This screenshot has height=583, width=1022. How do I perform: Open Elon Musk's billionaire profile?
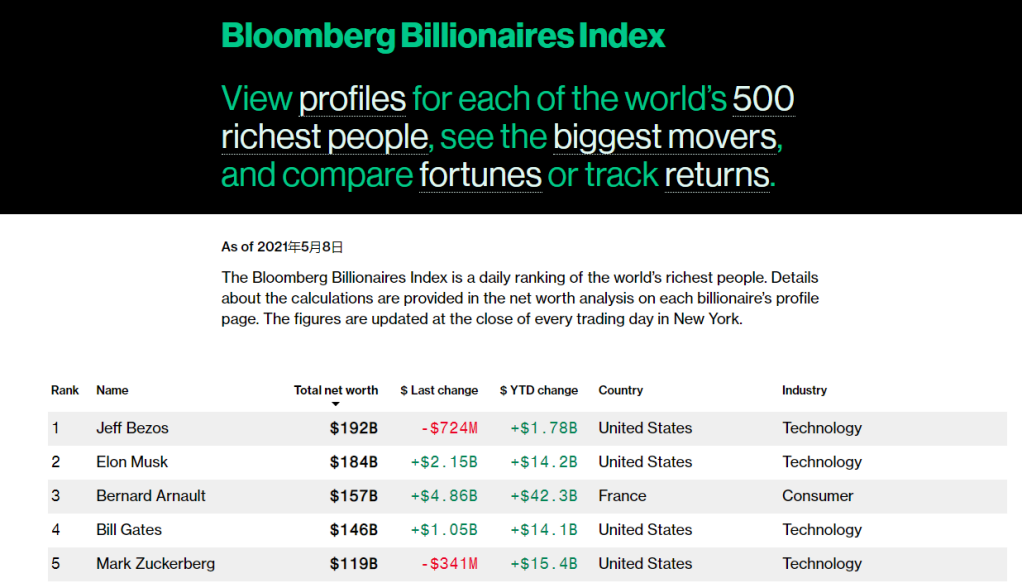click(132, 462)
